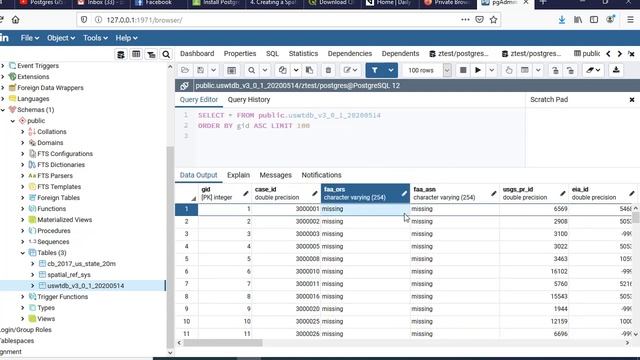Open the Help menu
Screen dimensions: 640x360
click(126, 38)
